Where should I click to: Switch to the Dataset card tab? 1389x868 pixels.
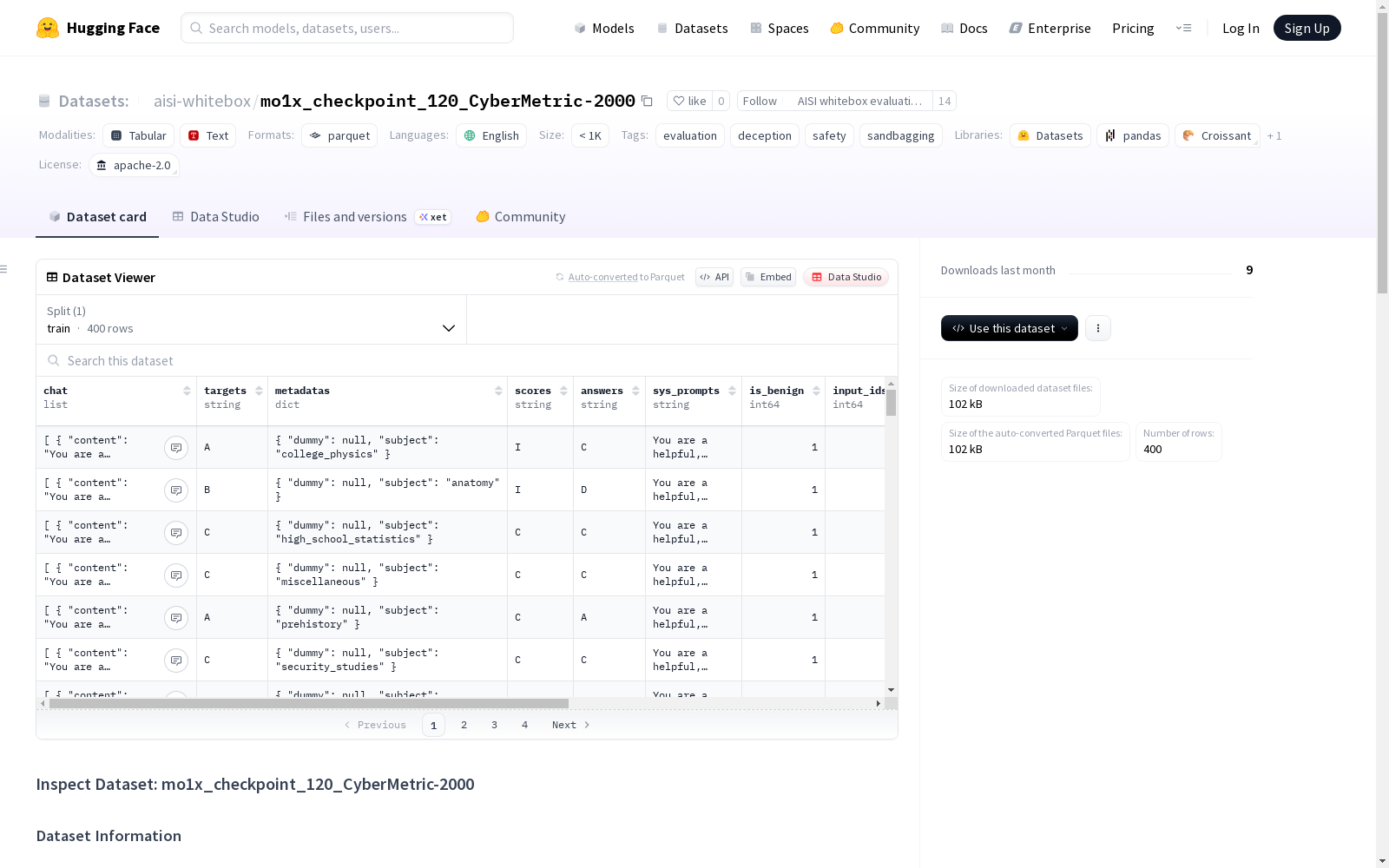tap(97, 217)
